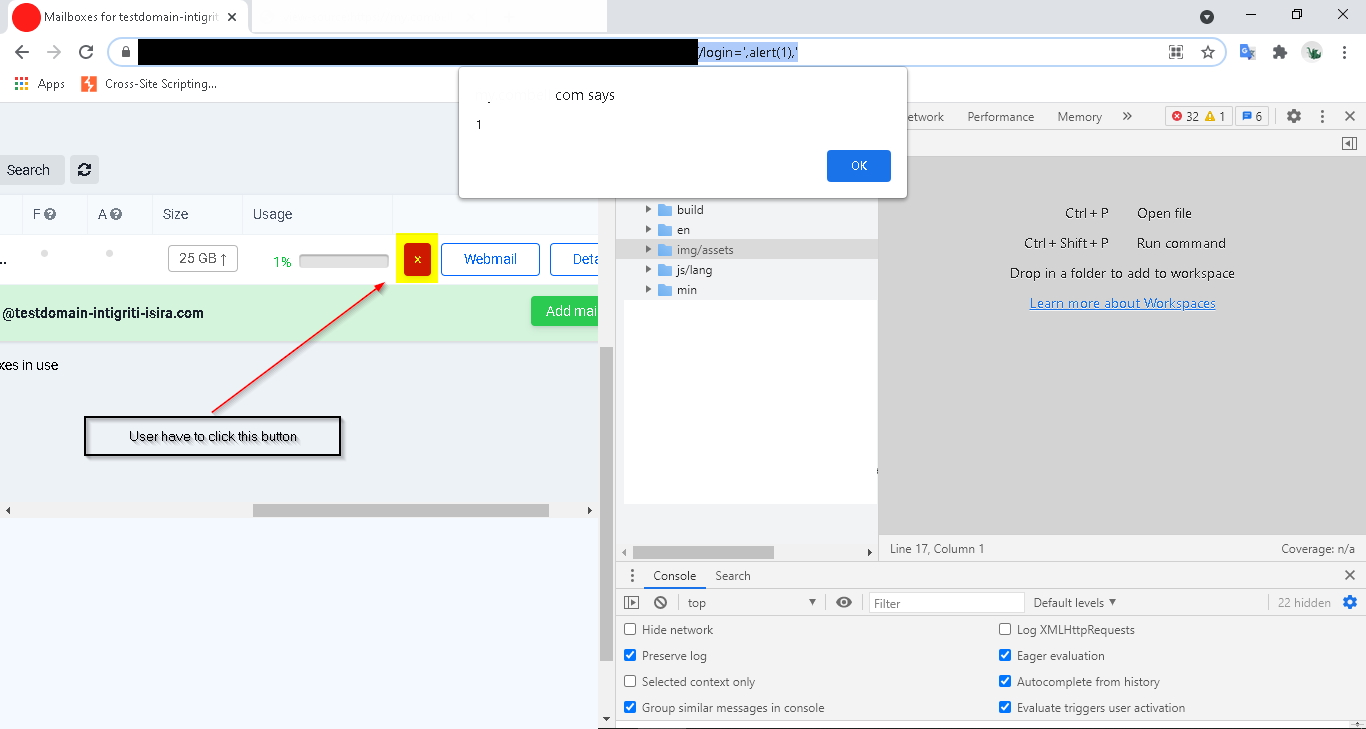1366x729 pixels.
Task: Enable the Hide network checkbox
Action: click(630, 630)
